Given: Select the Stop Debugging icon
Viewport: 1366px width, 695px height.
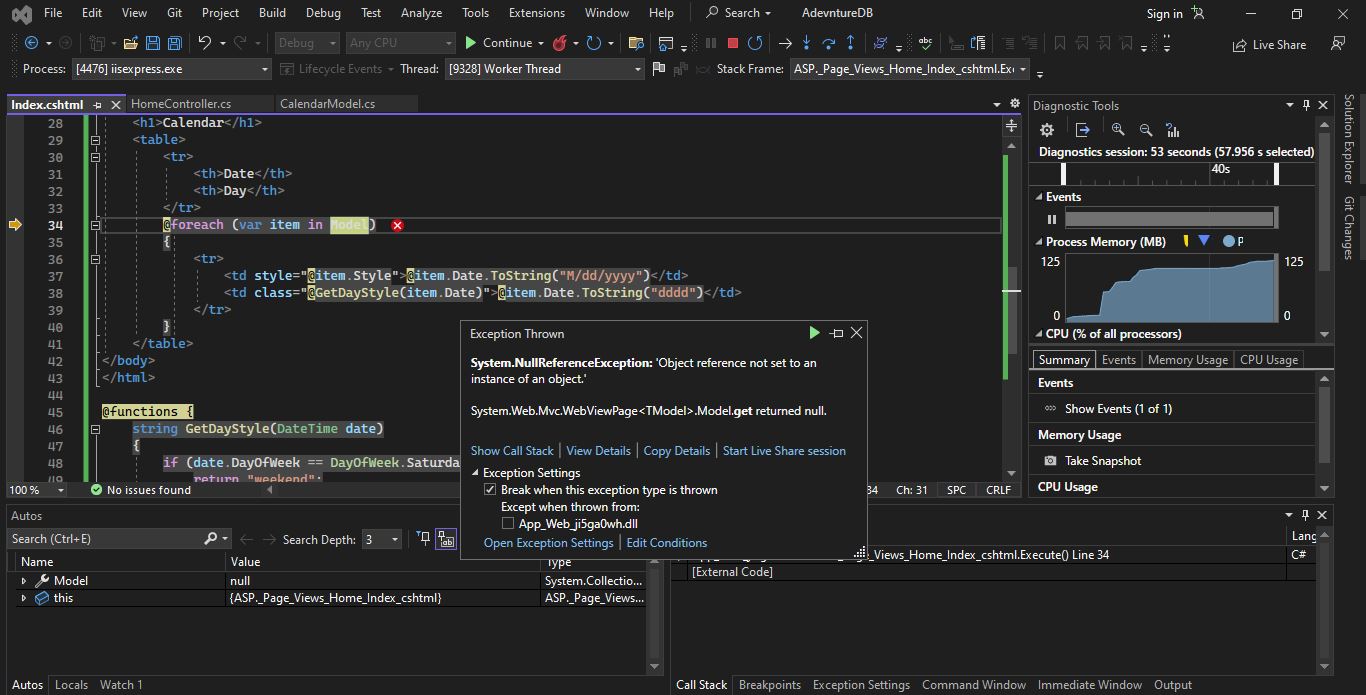Looking at the screenshot, I should tap(733, 43).
